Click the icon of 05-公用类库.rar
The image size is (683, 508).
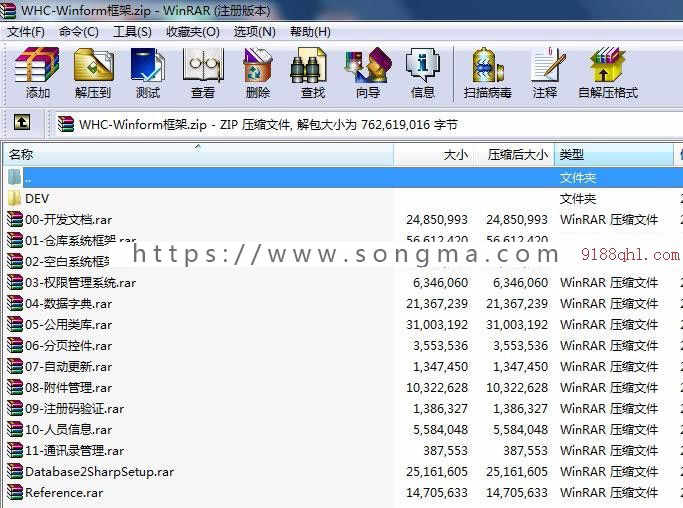[14, 324]
